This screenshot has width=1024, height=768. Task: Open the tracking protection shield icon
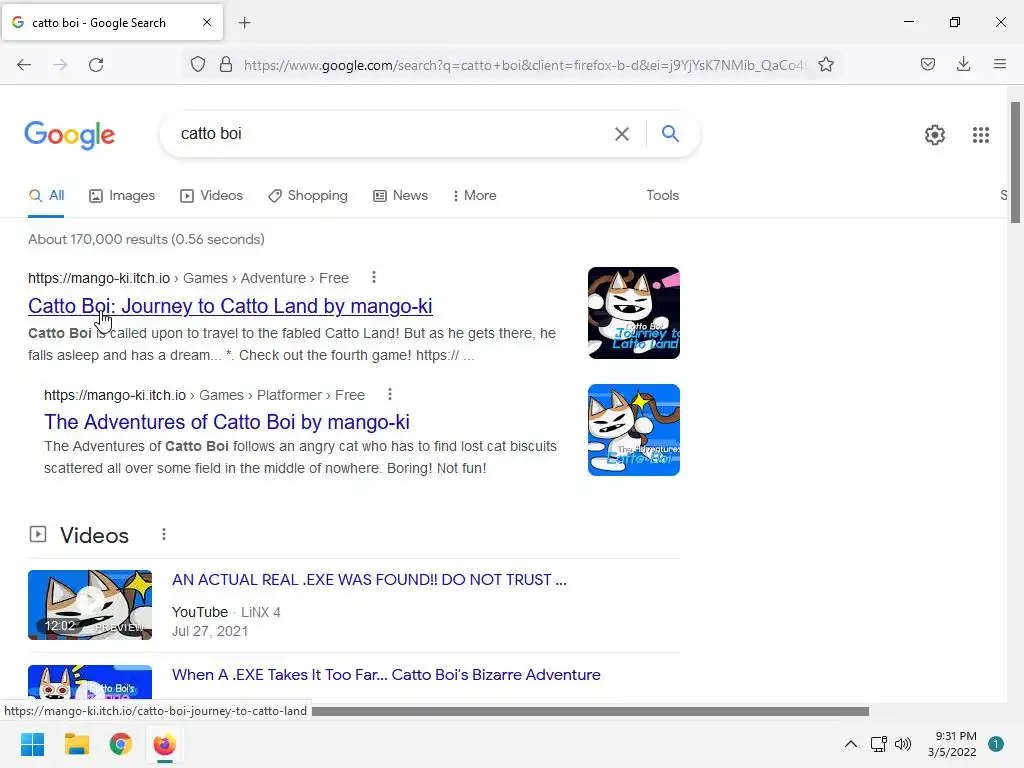198,65
